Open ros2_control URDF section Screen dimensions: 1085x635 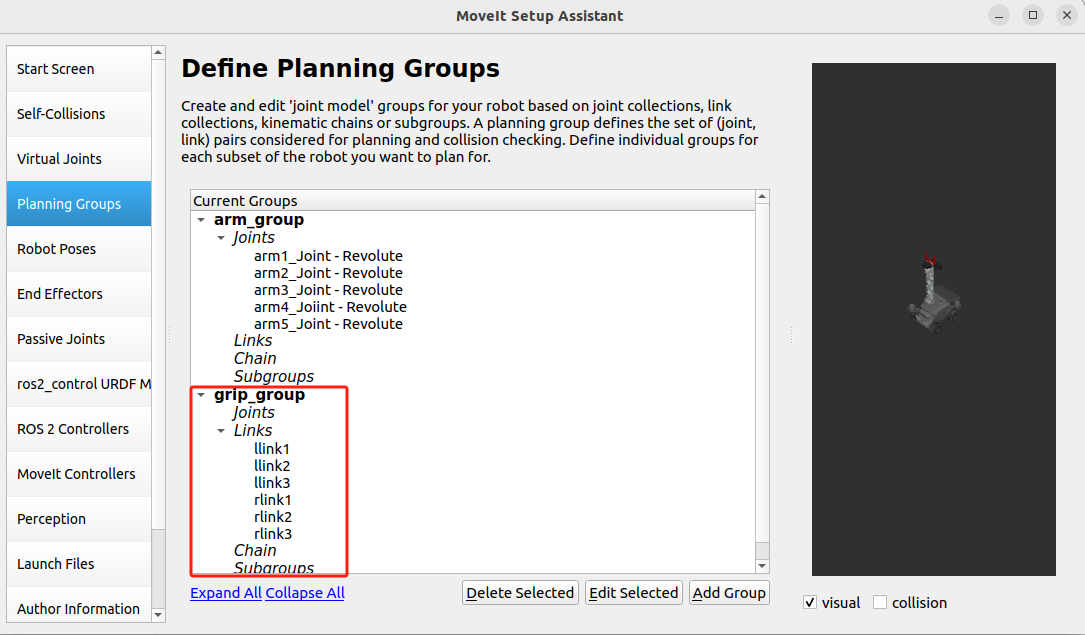pos(79,384)
